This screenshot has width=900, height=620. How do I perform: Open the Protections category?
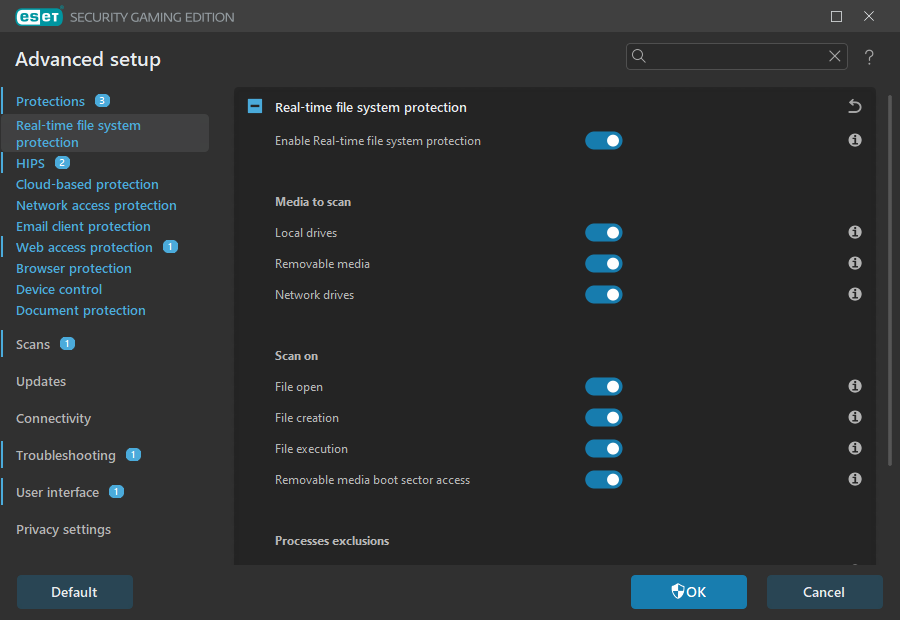tap(51, 101)
